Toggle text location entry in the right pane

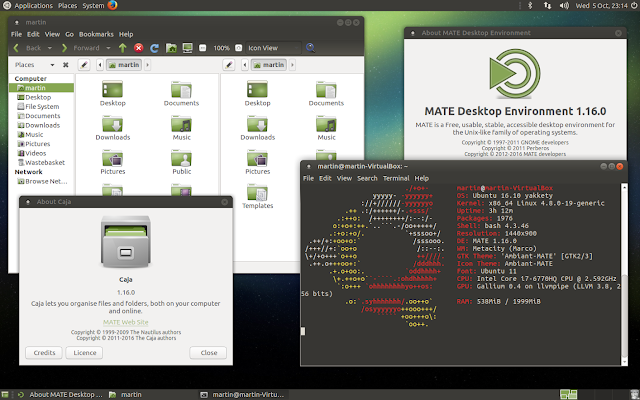pos(229,65)
